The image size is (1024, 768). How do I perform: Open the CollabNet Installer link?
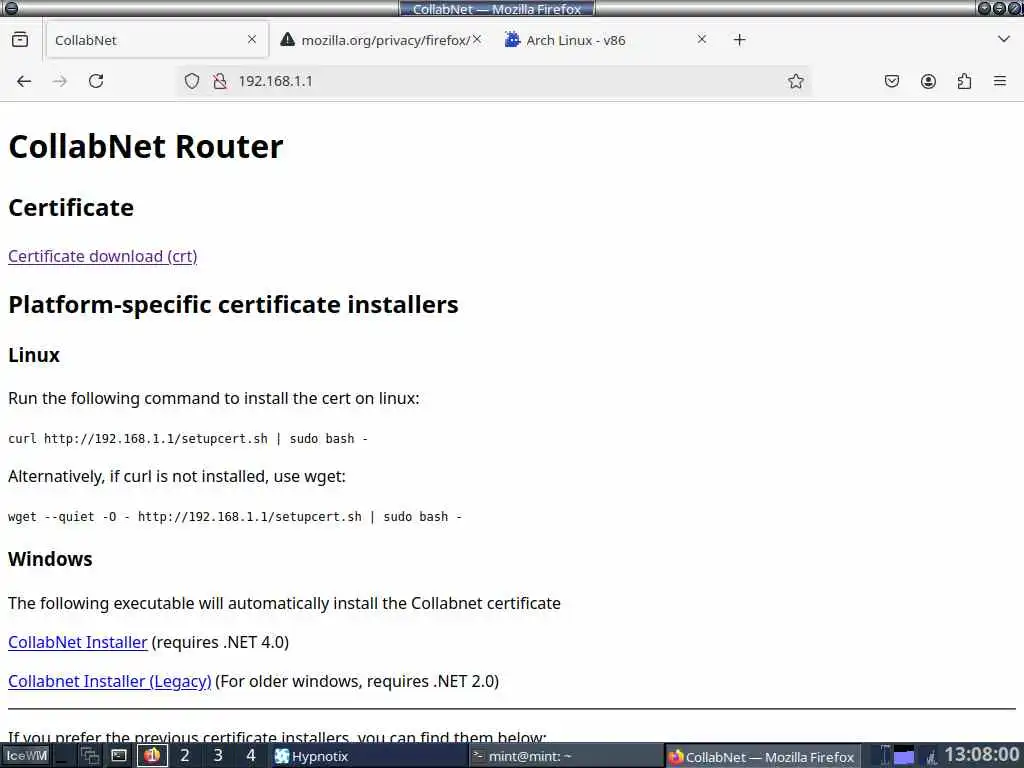point(78,642)
